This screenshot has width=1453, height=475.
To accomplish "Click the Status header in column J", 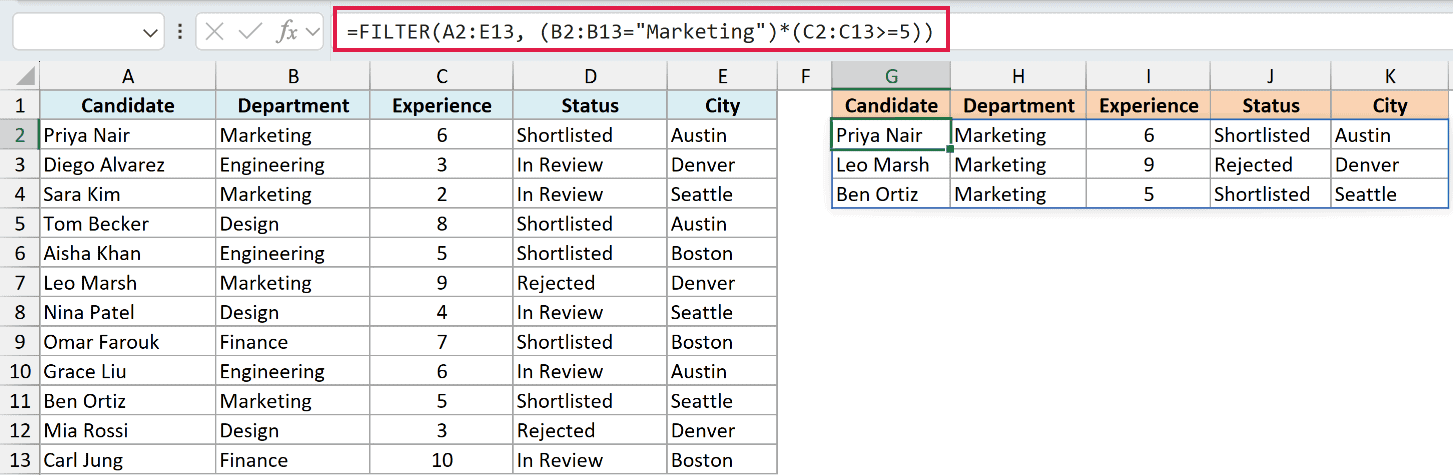I will (x=1270, y=105).
